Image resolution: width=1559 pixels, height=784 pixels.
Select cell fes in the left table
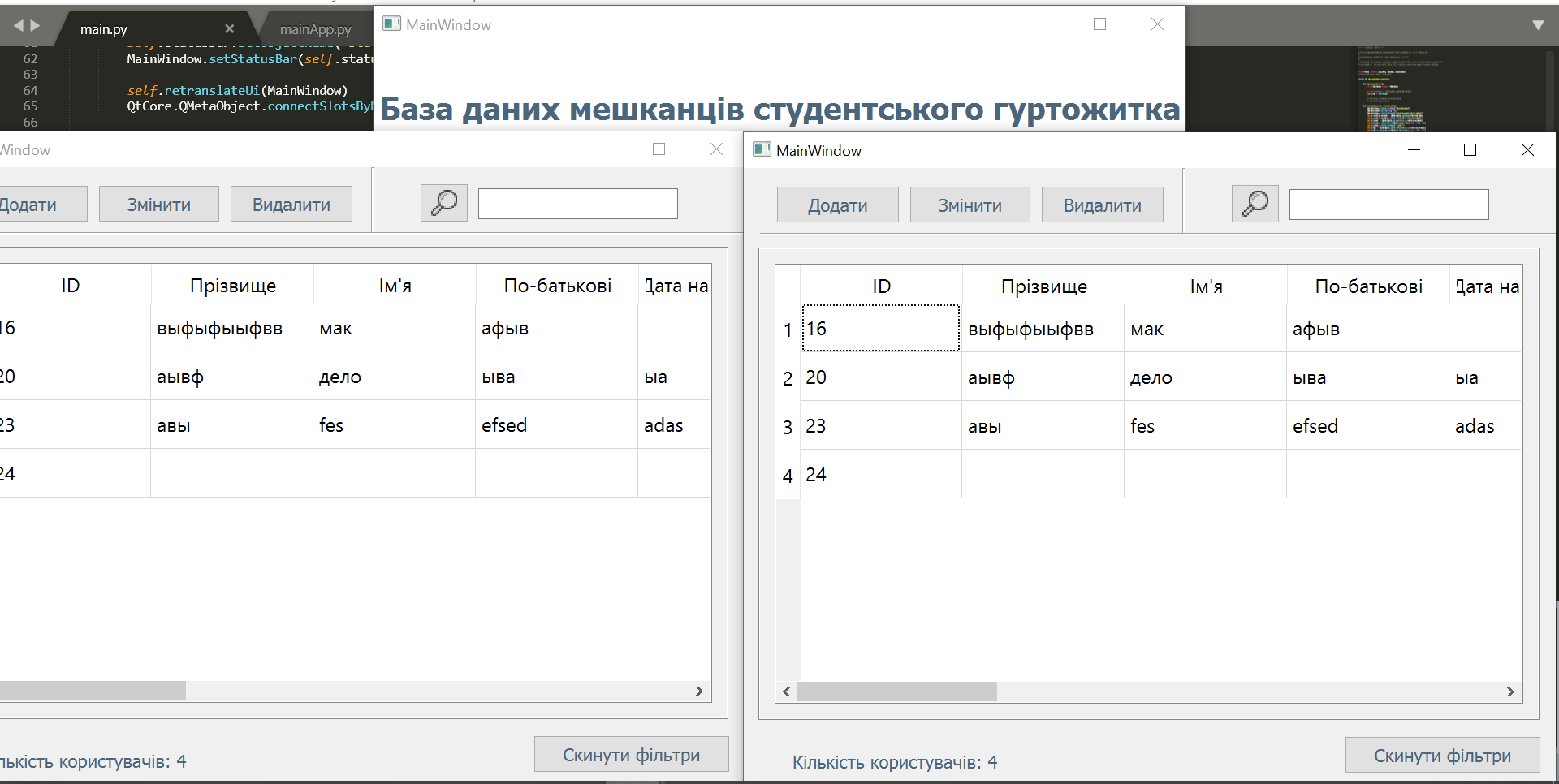click(395, 425)
